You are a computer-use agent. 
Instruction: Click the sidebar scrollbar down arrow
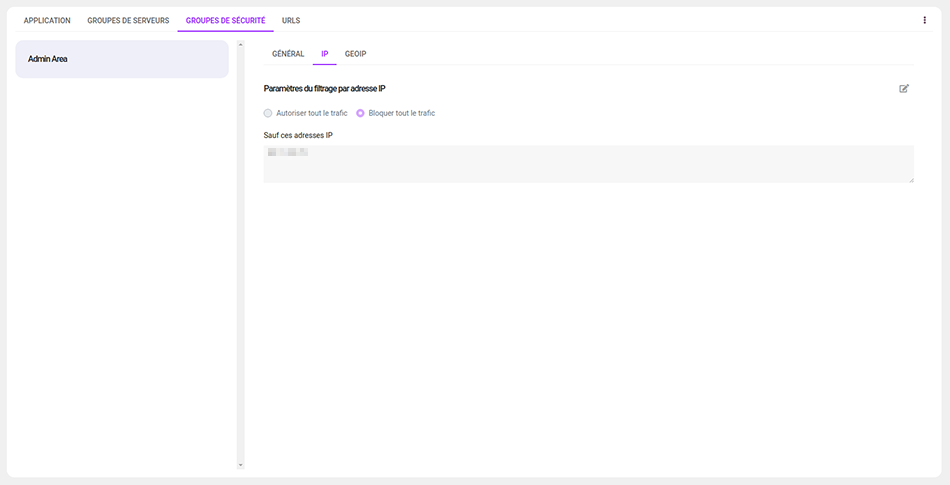click(x=240, y=465)
